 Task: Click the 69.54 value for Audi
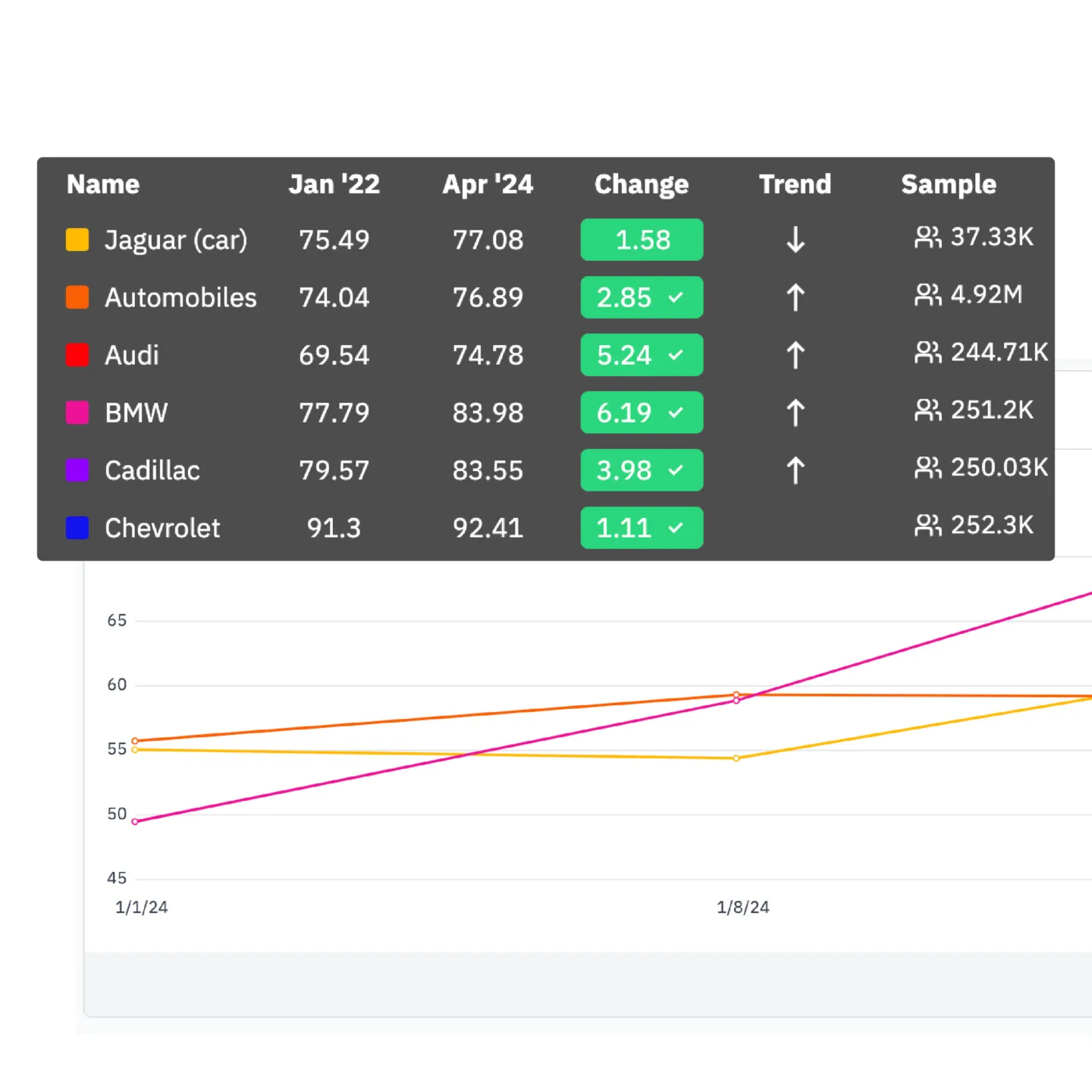point(334,355)
